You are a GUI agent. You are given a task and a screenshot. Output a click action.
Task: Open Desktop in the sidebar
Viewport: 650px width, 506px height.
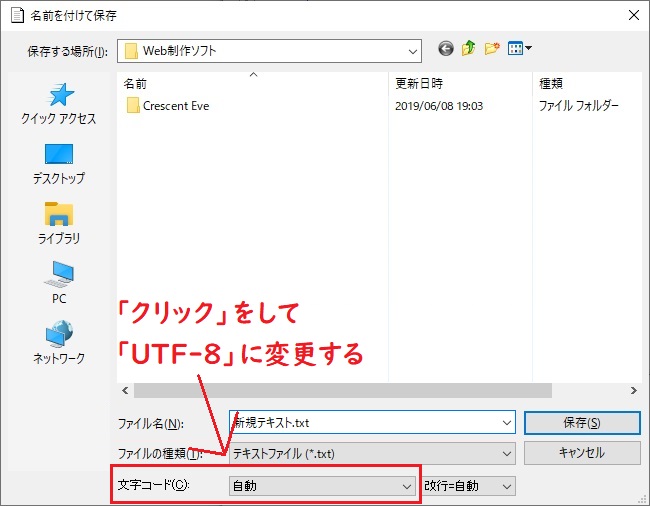[x=59, y=156]
